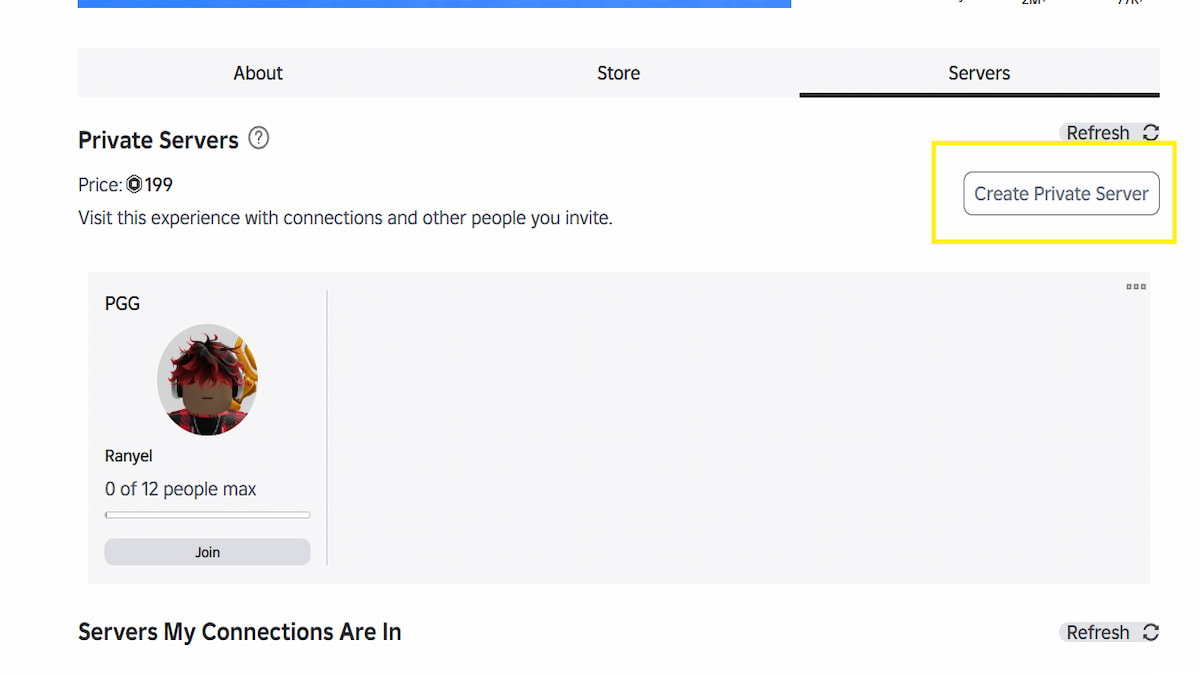Open the three-dot menu on PGG server
Viewport: 1200px width, 675px height.
[x=1136, y=287]
